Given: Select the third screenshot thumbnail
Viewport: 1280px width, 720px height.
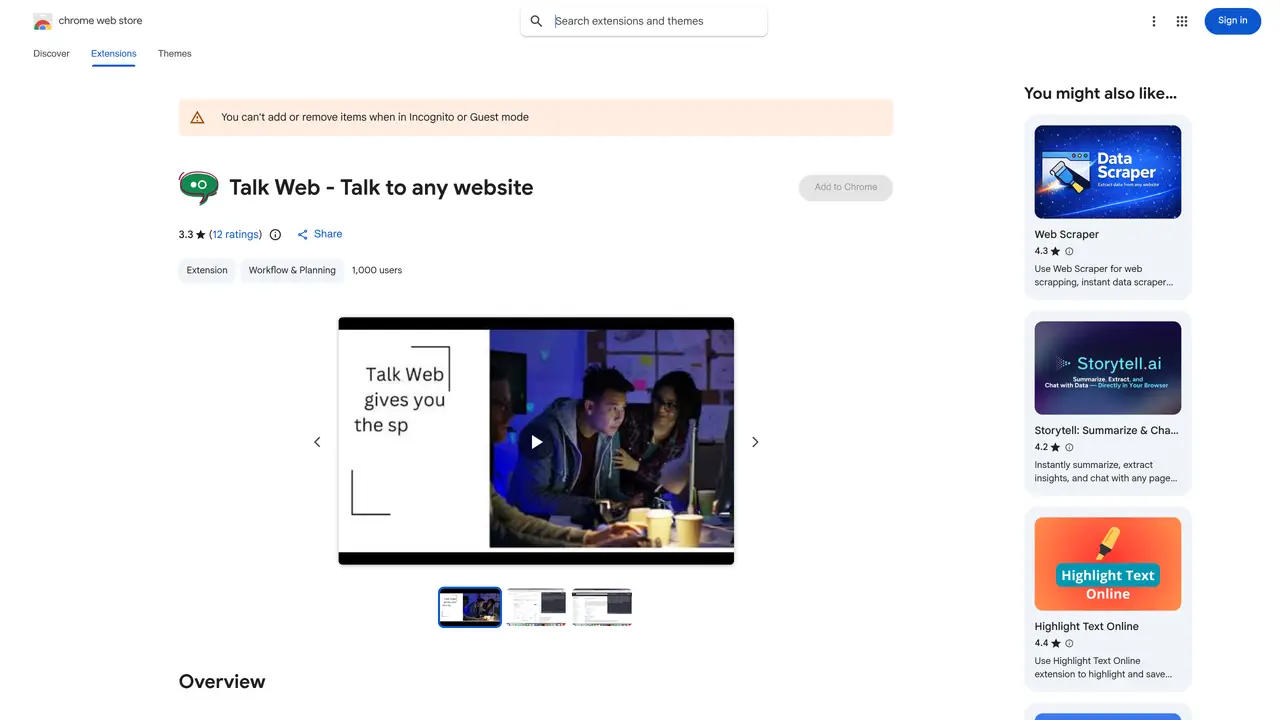Looking at the screenshot, I should (602, 607).
